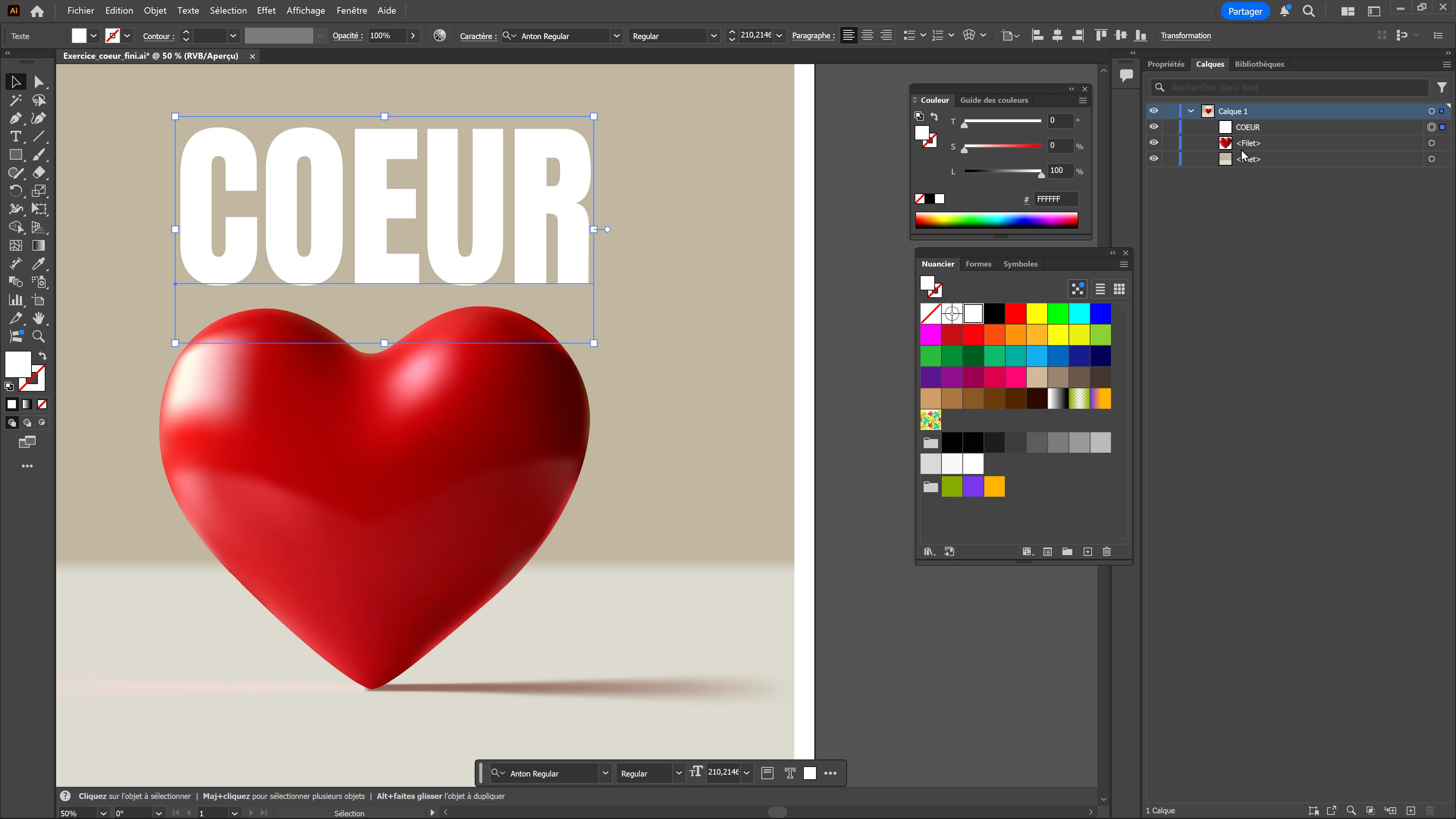
Task: Open font size dropdown in control bar
Action: 780,36
